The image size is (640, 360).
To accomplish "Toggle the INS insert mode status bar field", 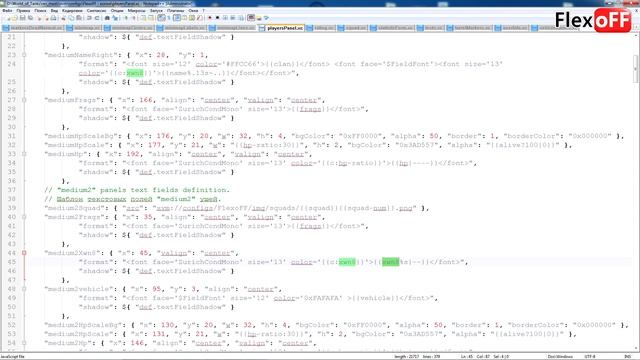I will click(627, 357).
